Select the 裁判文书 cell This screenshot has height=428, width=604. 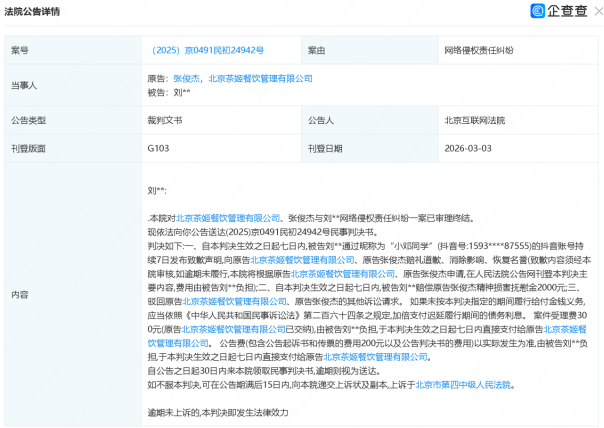pyautogui.click(x=221, y=120)
